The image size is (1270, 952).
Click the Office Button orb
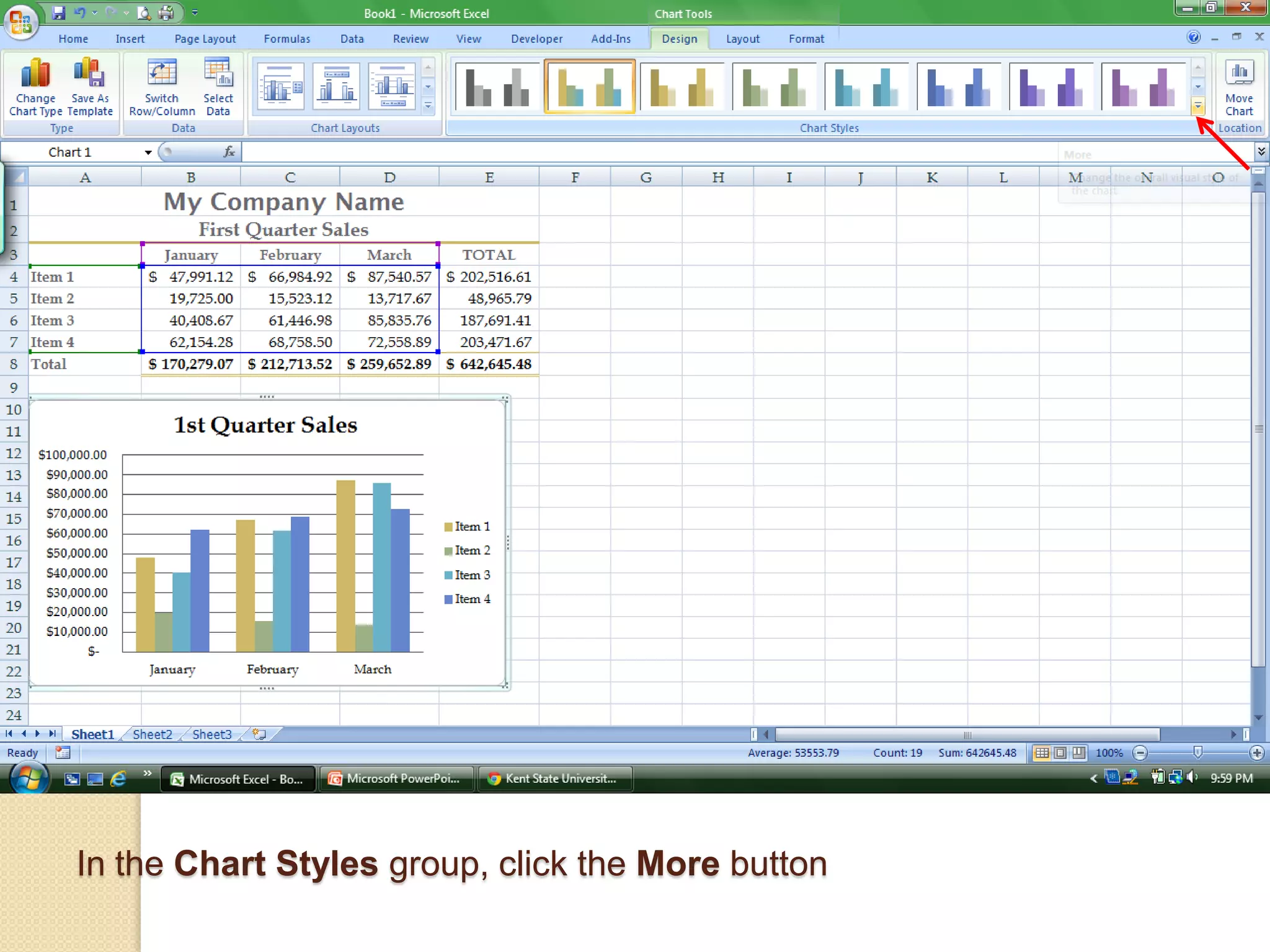point(21,21)
